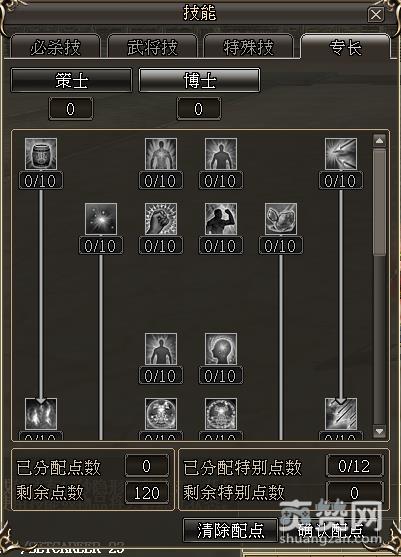Click the skill list scroll up arrow

379,141
